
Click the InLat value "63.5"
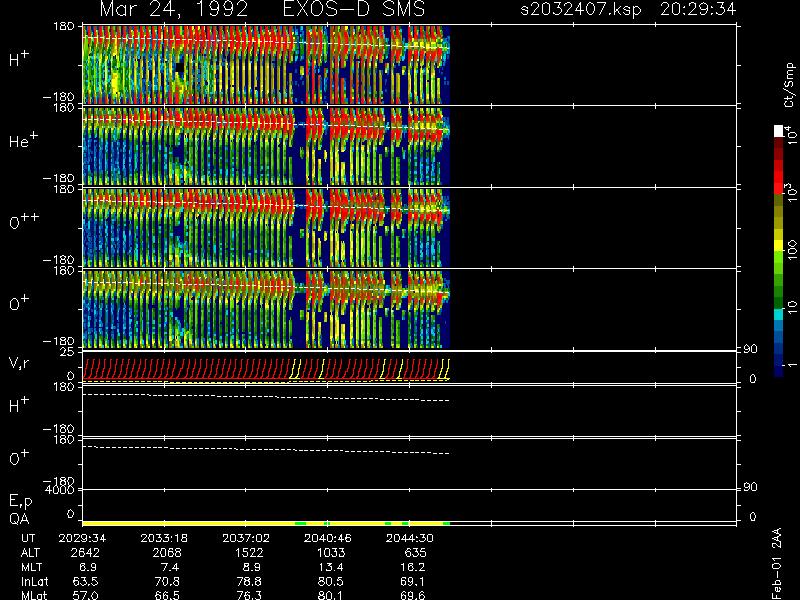point(85,581)
